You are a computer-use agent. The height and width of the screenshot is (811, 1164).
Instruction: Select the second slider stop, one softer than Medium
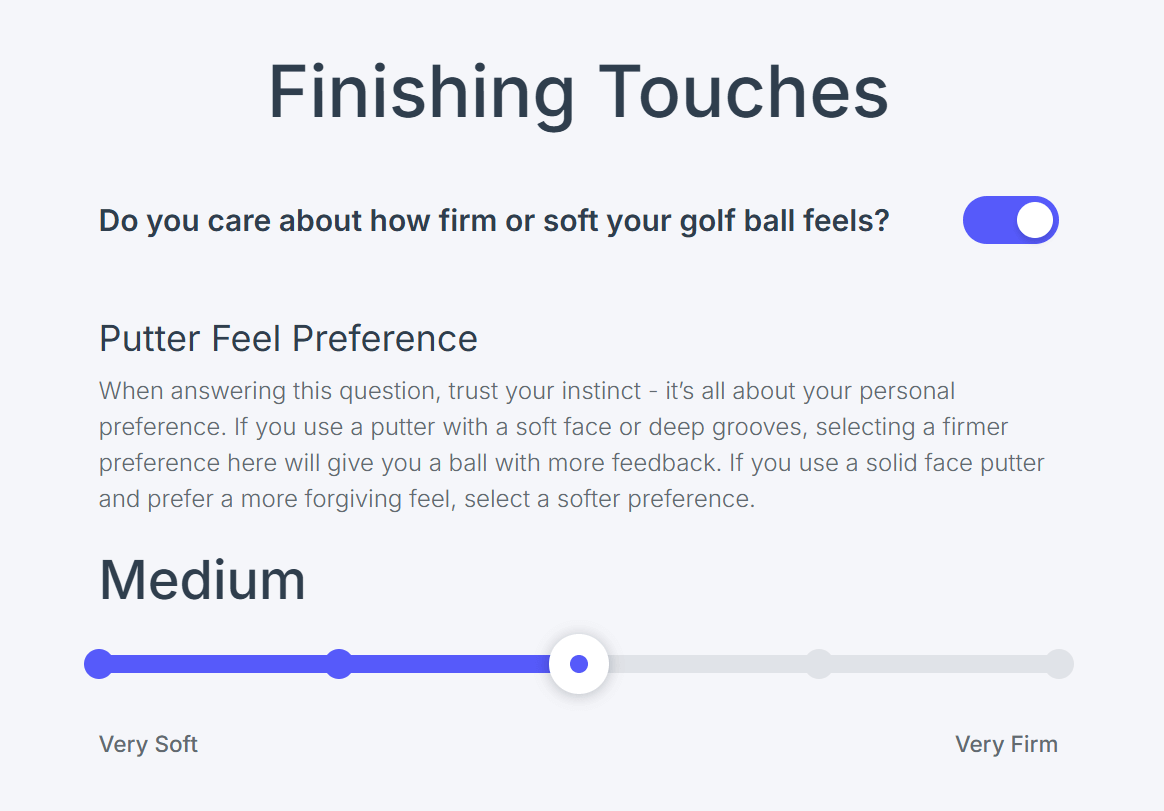339,664
